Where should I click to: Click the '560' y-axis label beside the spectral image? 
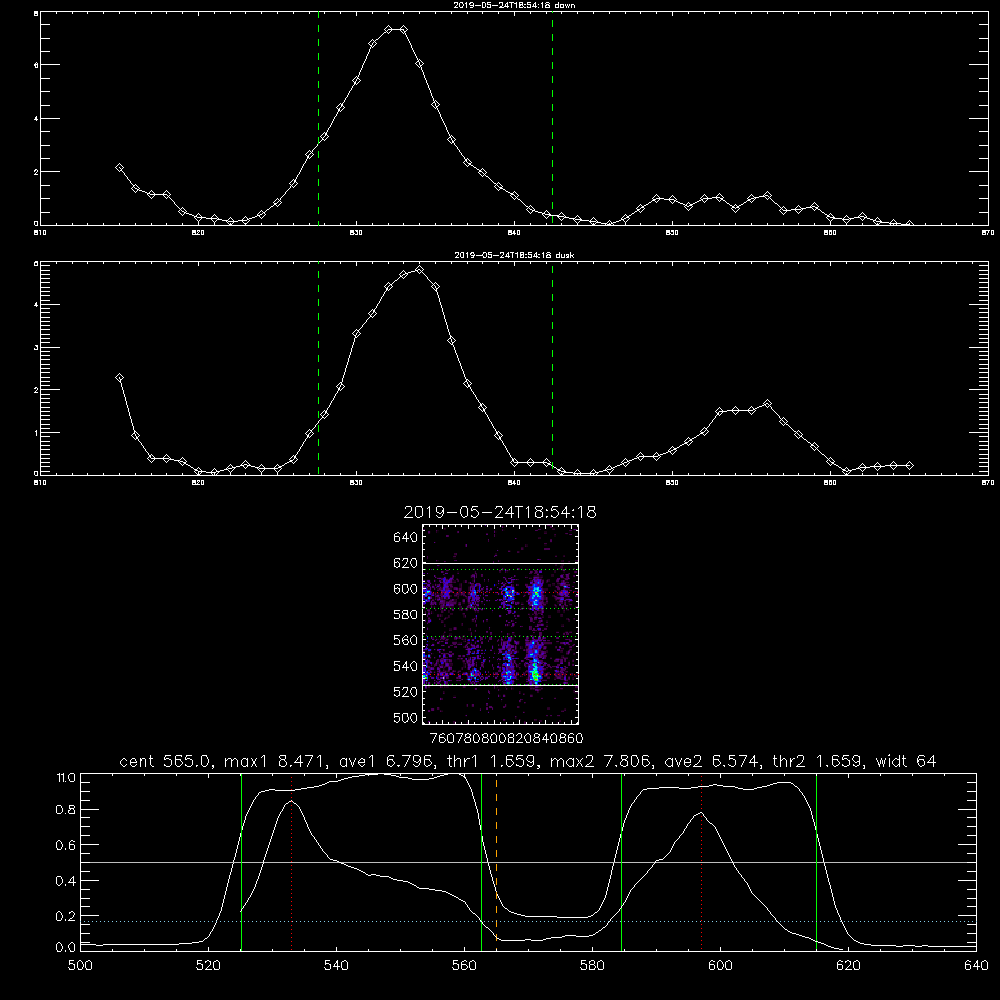pyautogui.click(x=405, y=640)
